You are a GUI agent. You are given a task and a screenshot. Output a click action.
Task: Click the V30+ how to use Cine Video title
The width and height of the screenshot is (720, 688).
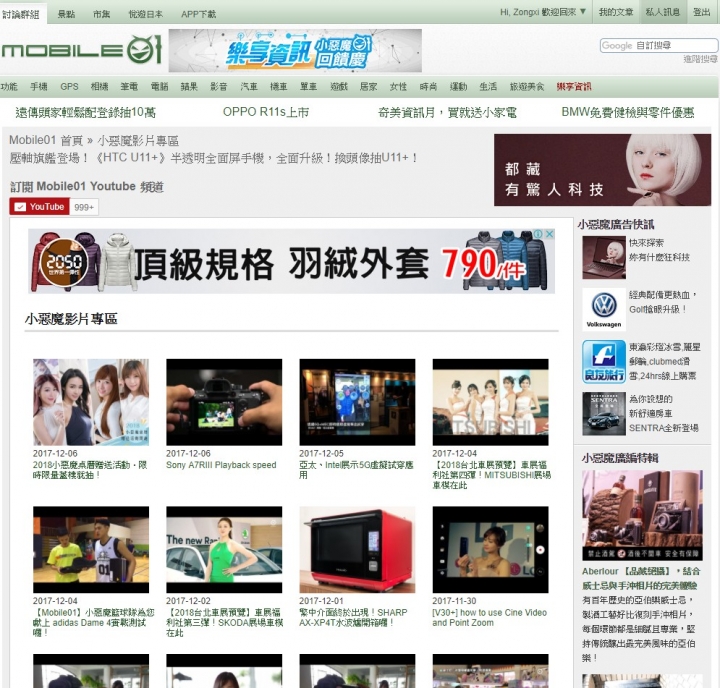coord(489,618)
